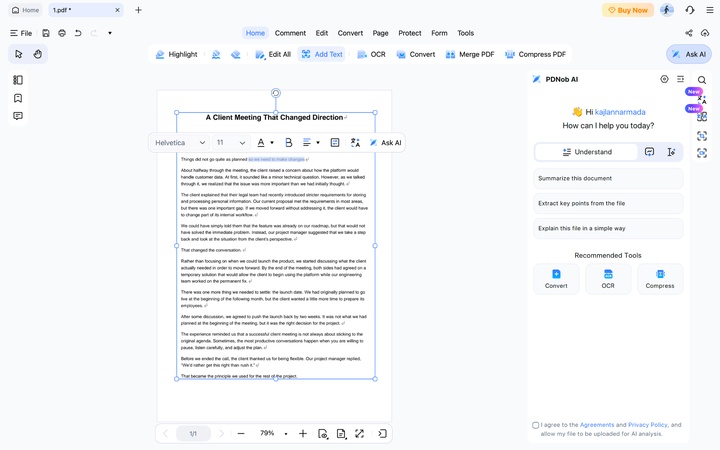Click the share icon

pyautogui.click(x=689, y=33)
